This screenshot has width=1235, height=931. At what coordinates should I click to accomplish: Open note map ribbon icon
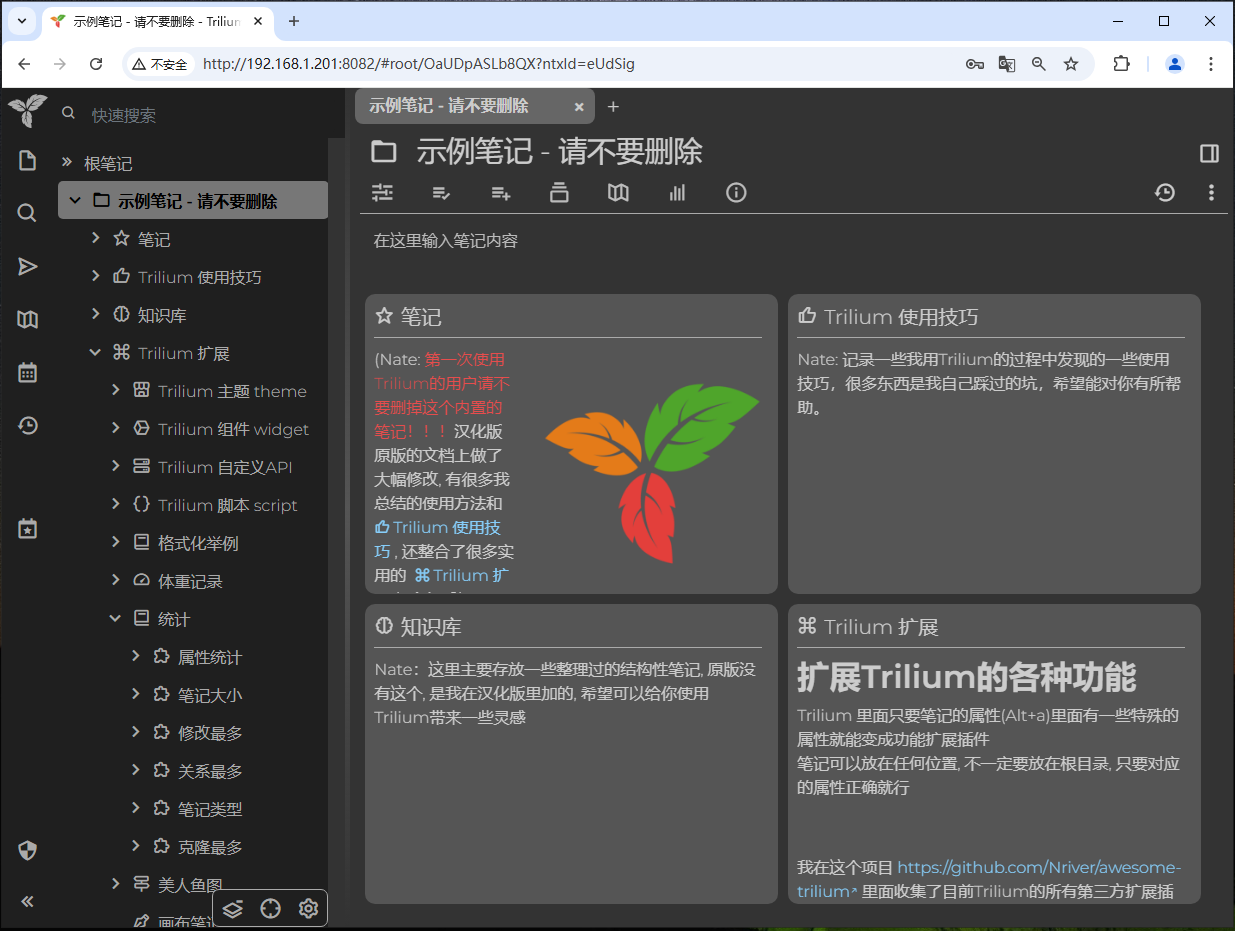[x=618, y=192]
